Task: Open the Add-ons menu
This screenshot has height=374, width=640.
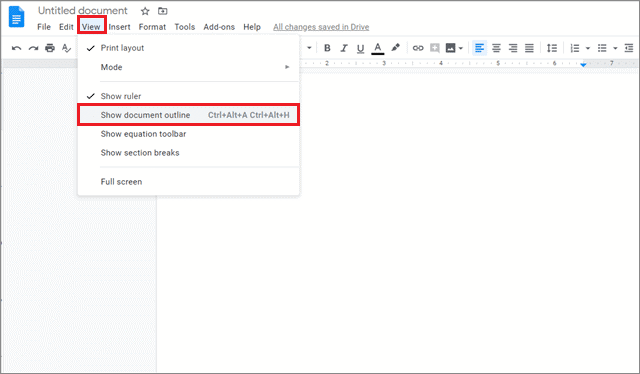Action: click(219, 27)
